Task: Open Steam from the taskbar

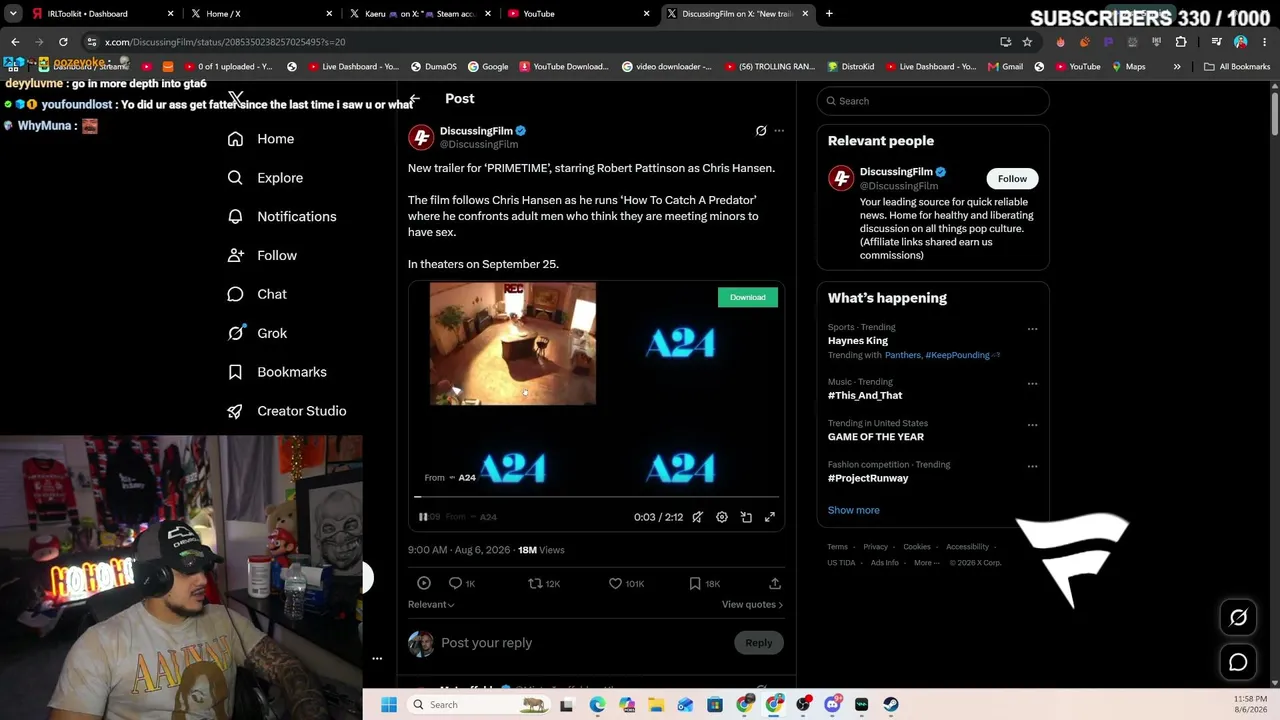Action: [x=891, y=705]
